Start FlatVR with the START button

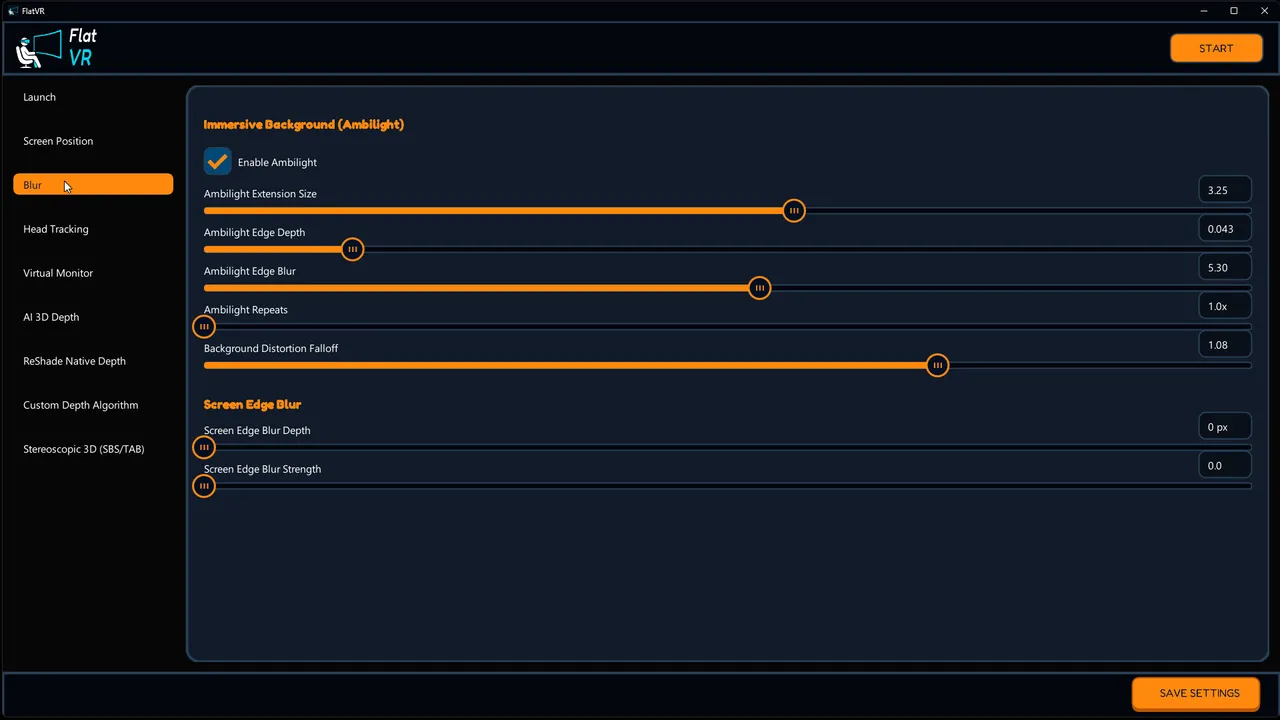pyautogui.click(x=1216, y=48)
